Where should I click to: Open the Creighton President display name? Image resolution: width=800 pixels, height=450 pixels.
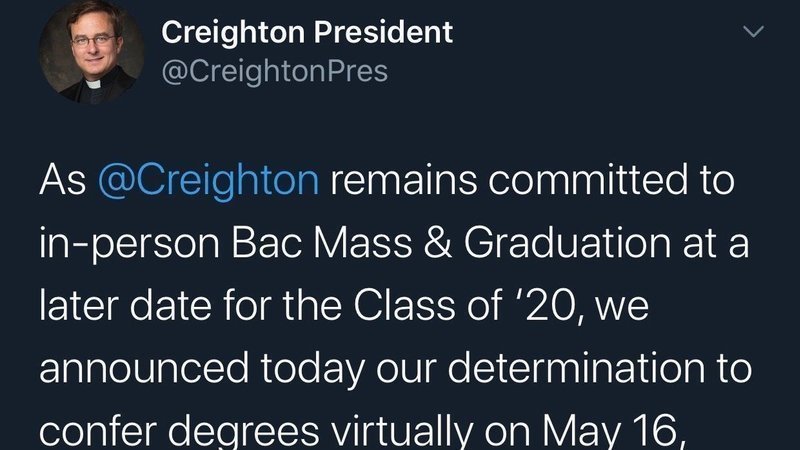pos(307,32)
